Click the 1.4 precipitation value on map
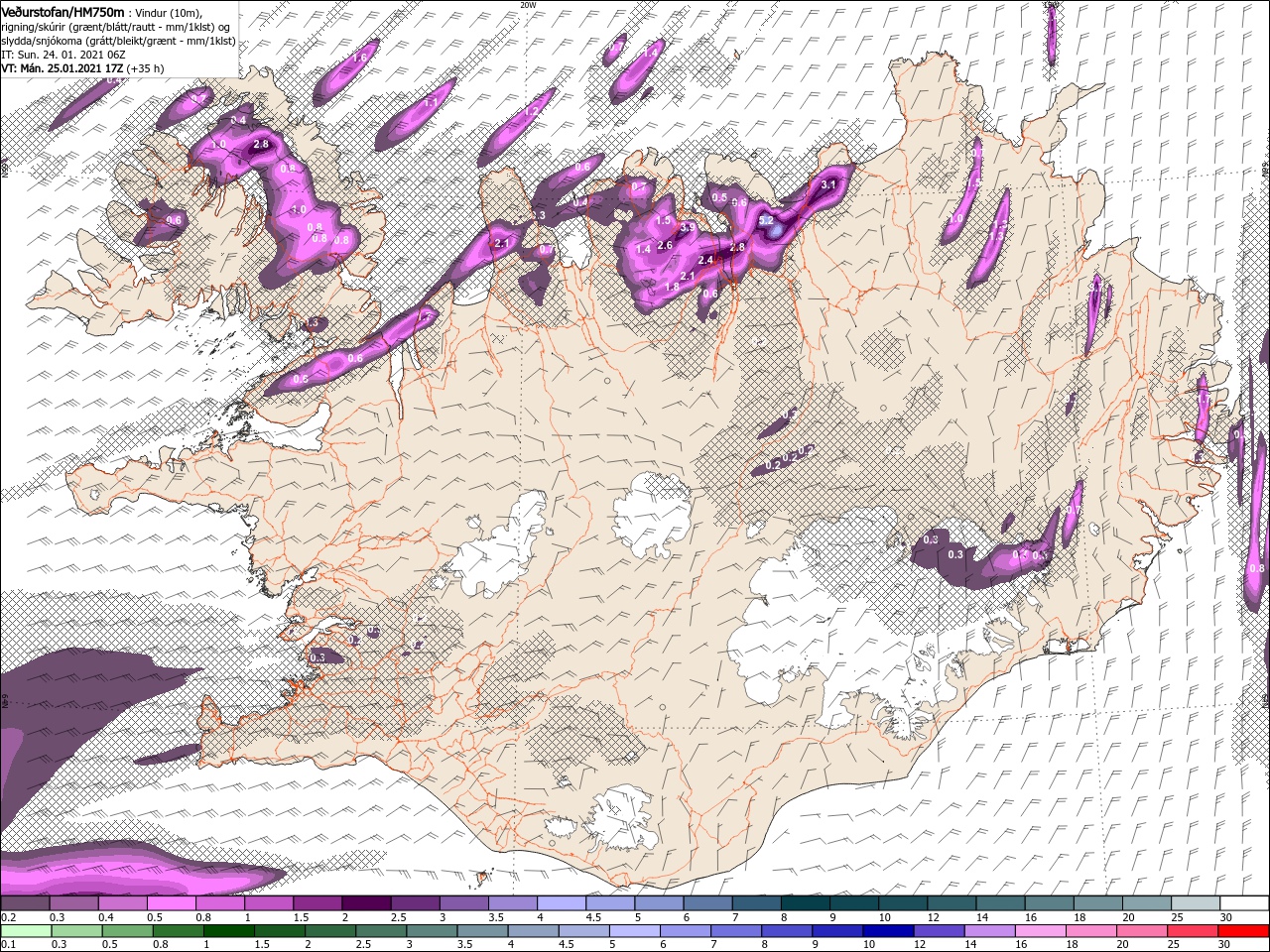 [643, 249]
